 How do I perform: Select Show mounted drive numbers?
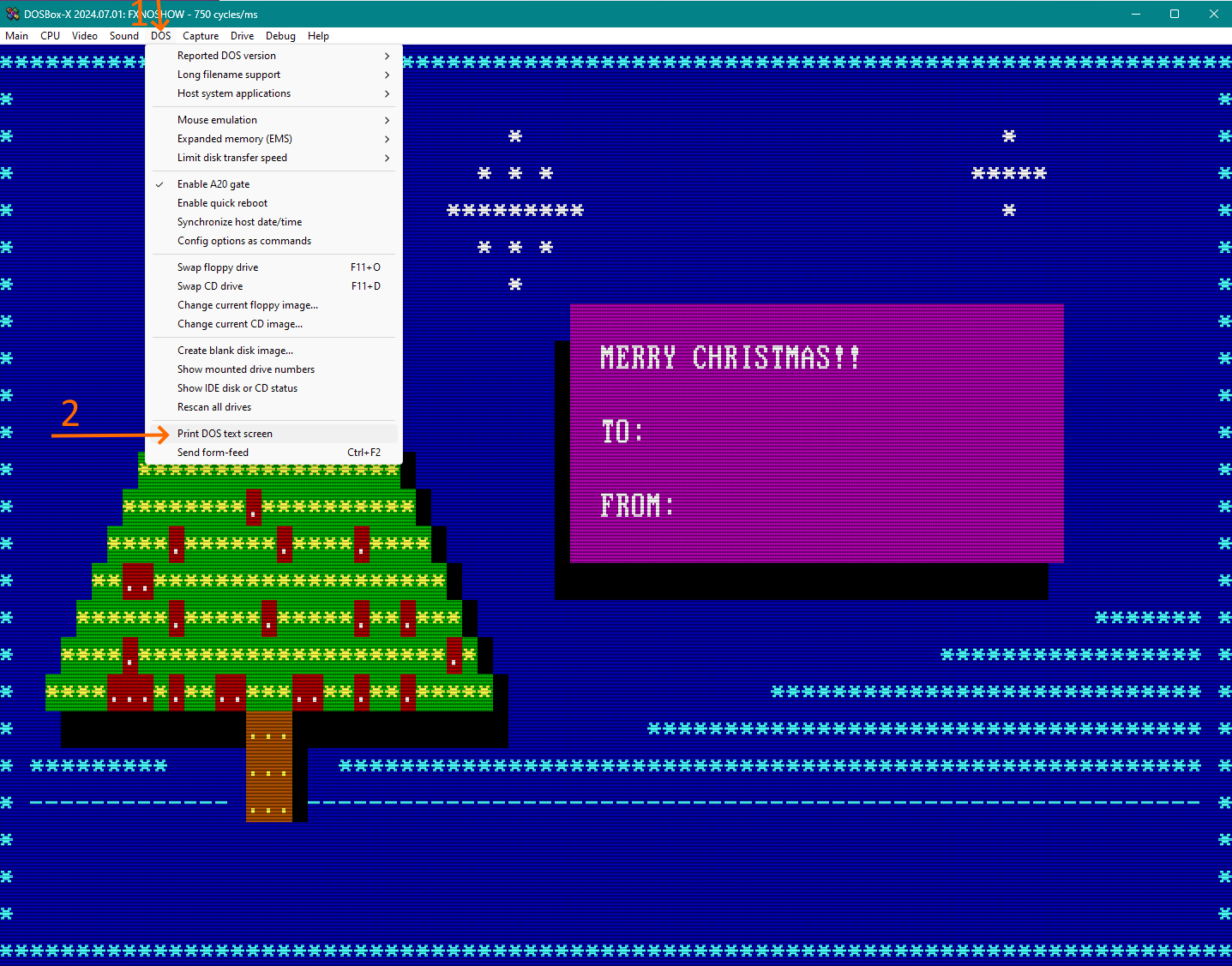(x=274, y=369)
